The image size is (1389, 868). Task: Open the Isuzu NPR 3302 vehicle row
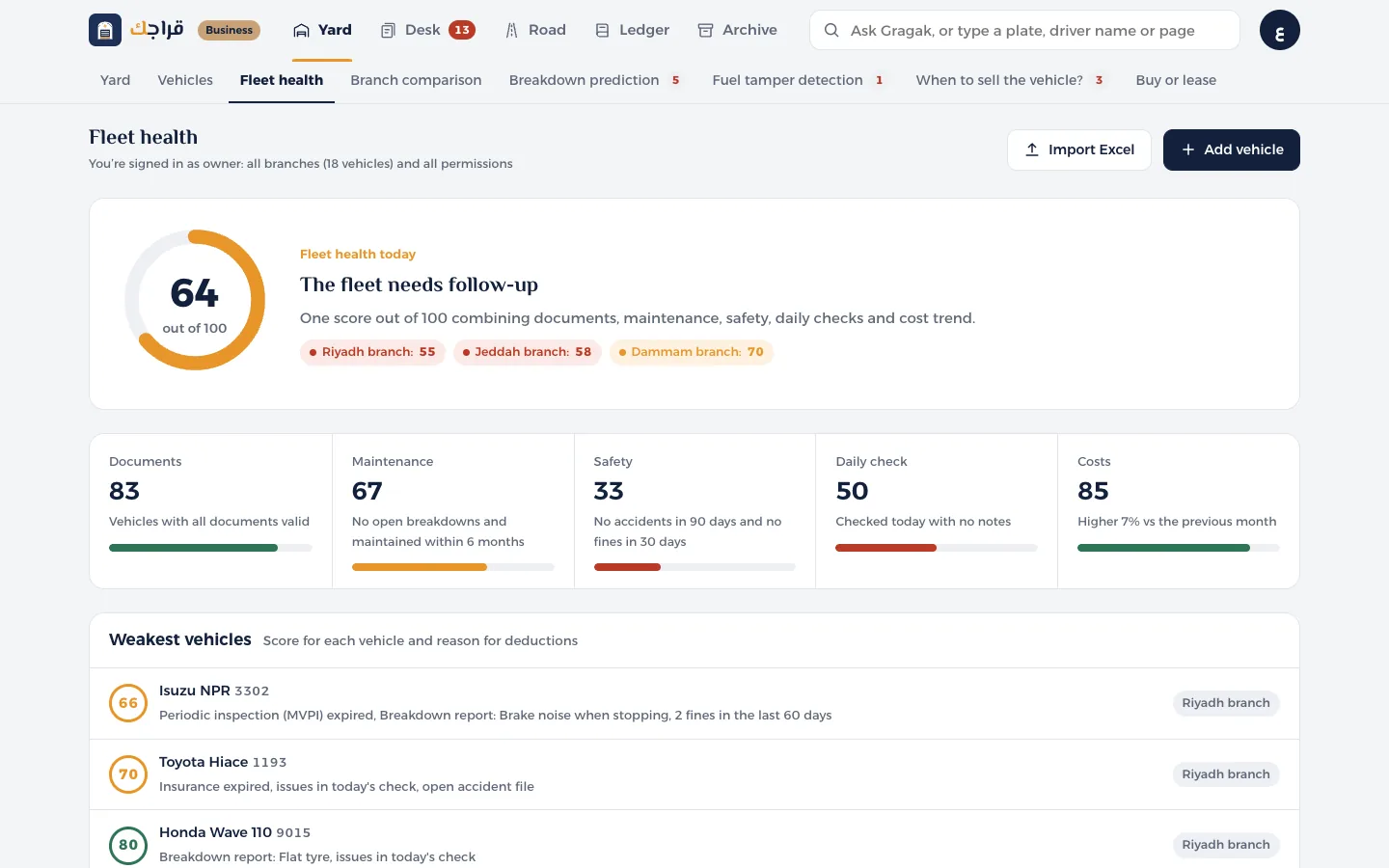tap(694, 703)
